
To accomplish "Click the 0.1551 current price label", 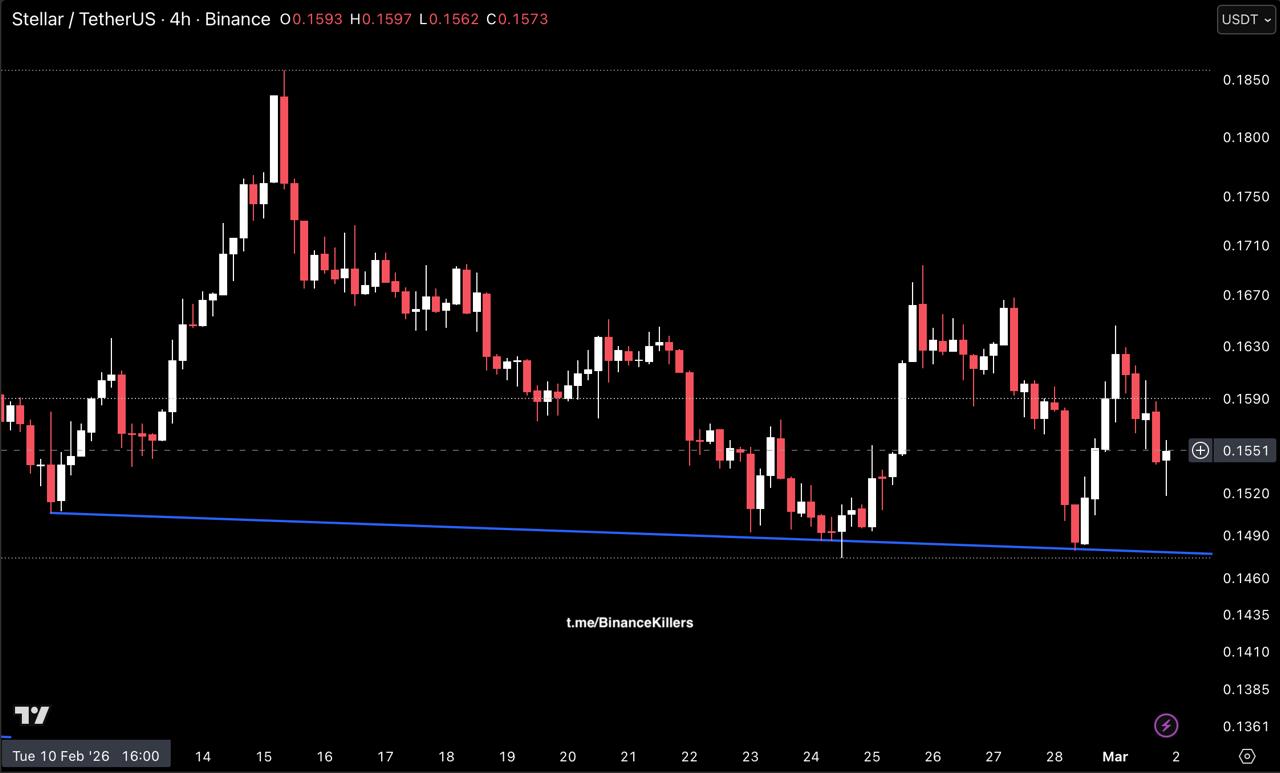I will point(1245,450).
